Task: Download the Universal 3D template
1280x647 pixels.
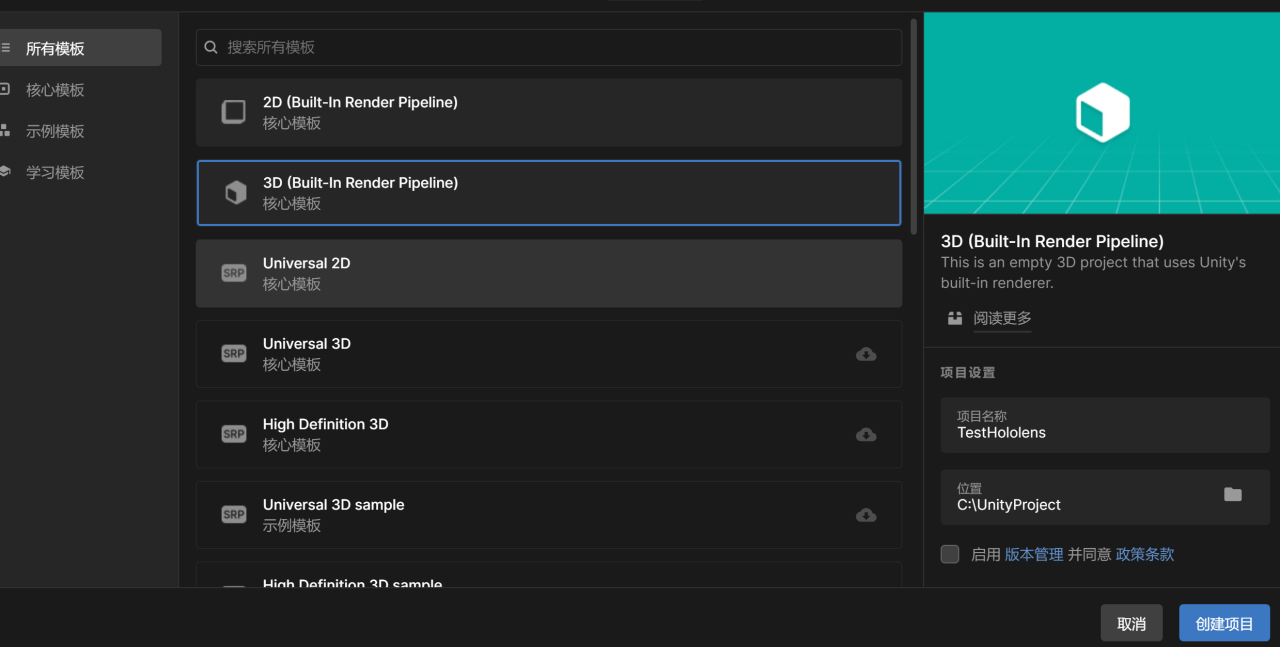Action: (866, 354)
